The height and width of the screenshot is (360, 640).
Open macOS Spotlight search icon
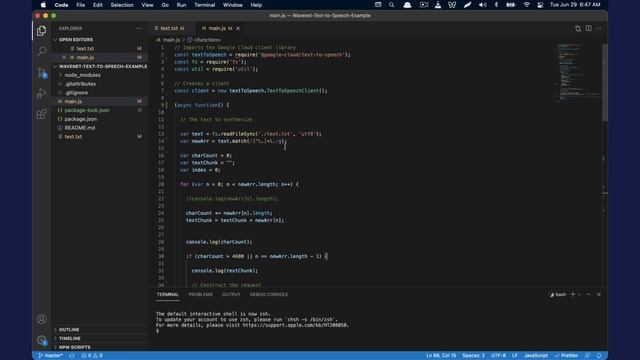pyautogui.click(x=391, y=5)
